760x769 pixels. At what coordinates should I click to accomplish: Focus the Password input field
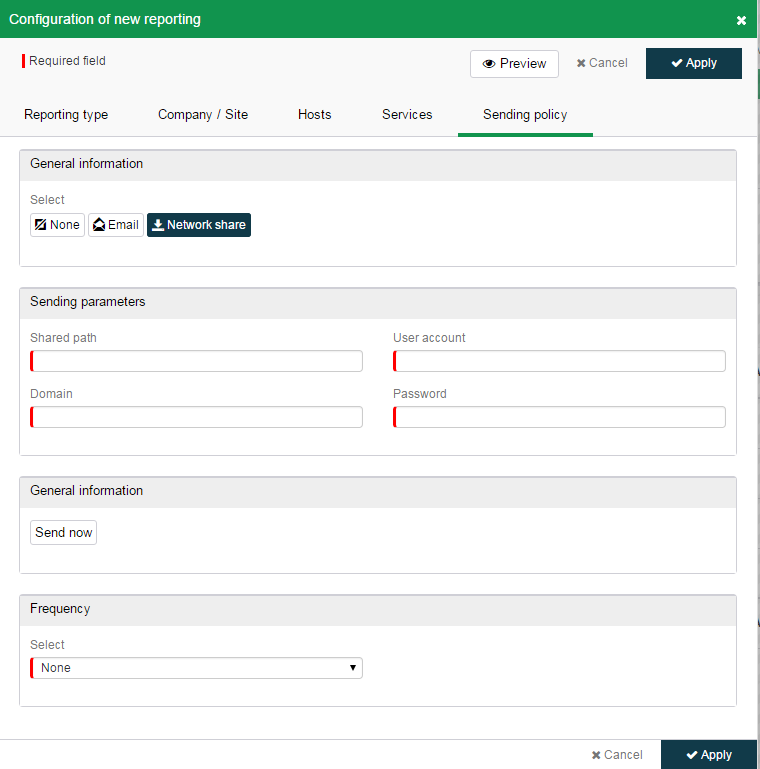point(559,417)
